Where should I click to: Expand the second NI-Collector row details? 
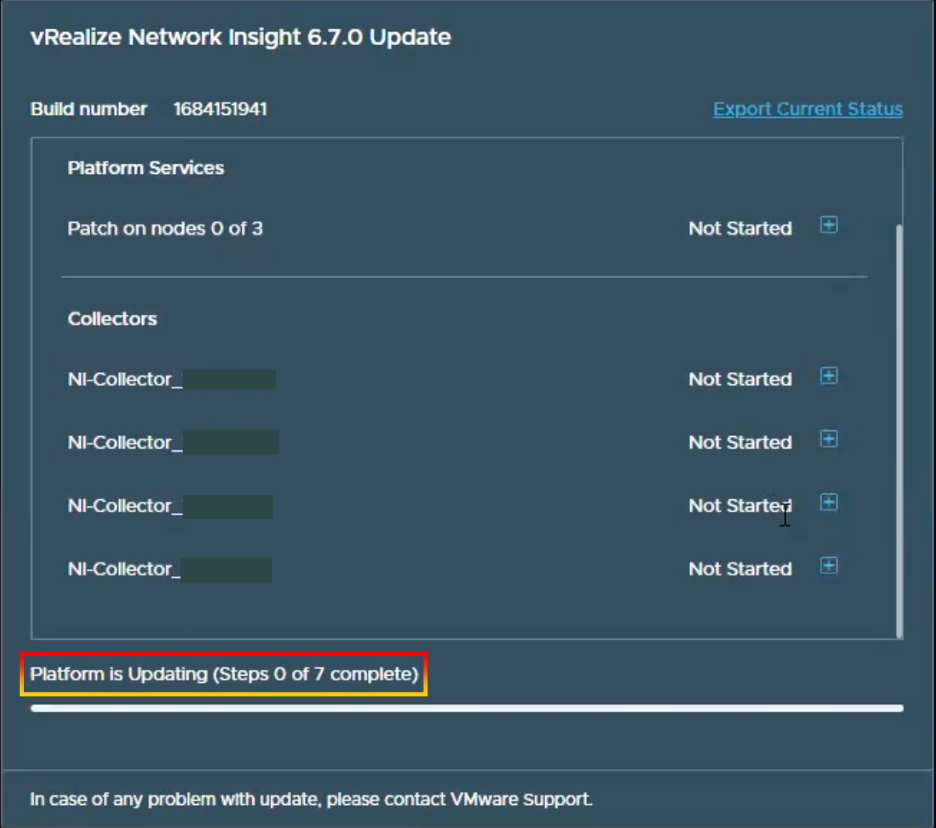(829, 439)
